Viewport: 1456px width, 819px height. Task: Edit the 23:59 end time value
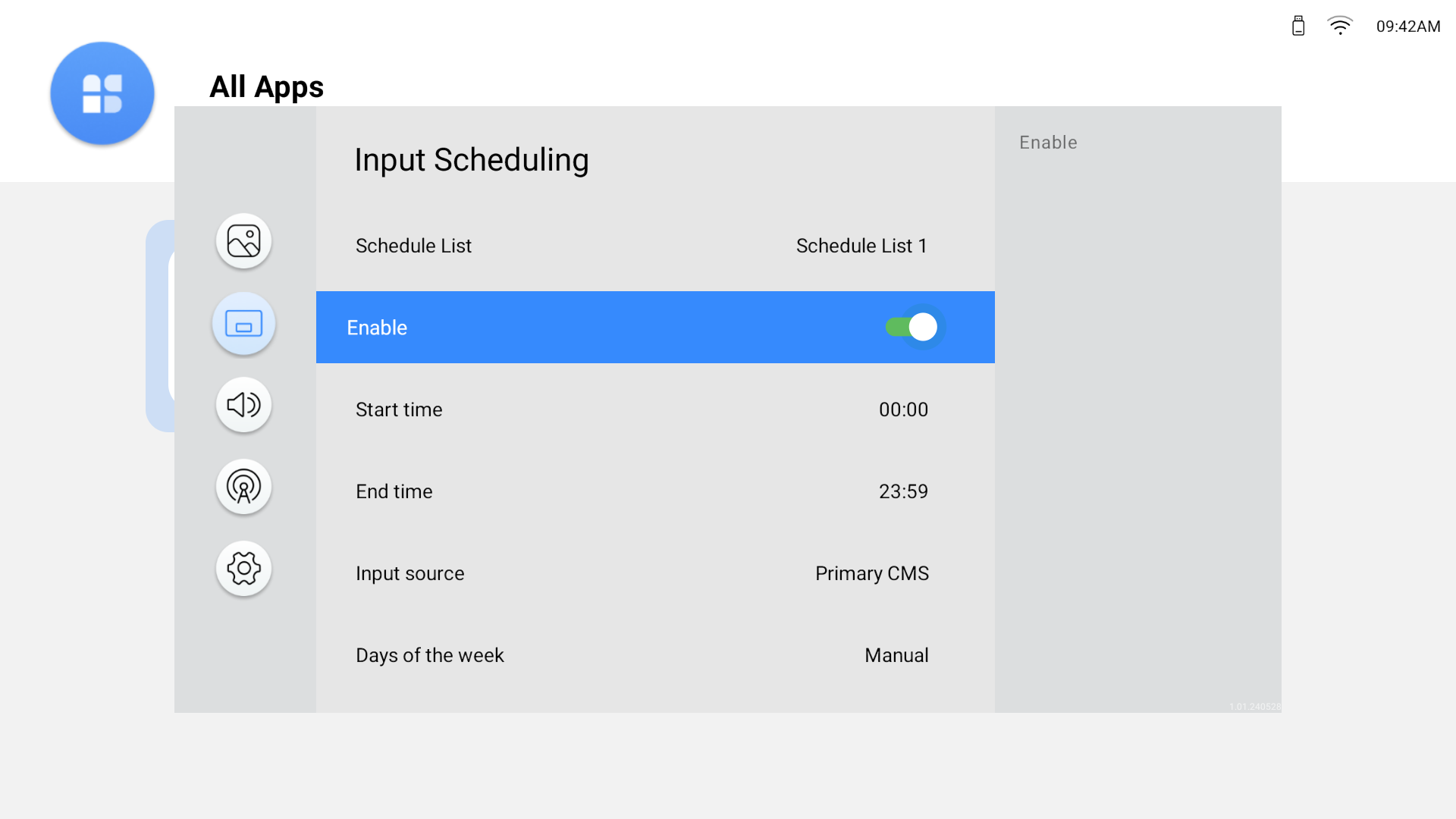click(903, 491)
